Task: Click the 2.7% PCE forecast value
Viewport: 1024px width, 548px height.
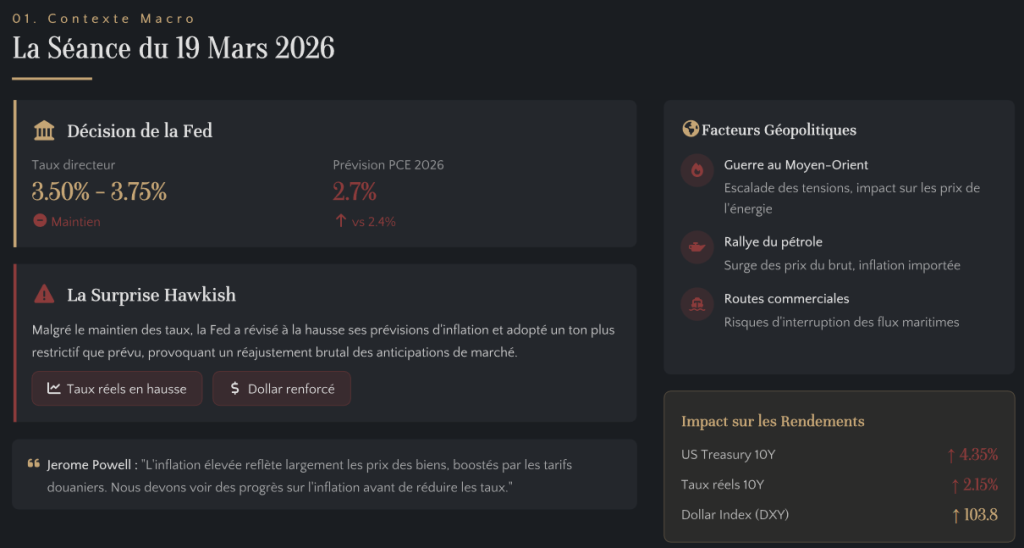Action: [x=354, y=192]
